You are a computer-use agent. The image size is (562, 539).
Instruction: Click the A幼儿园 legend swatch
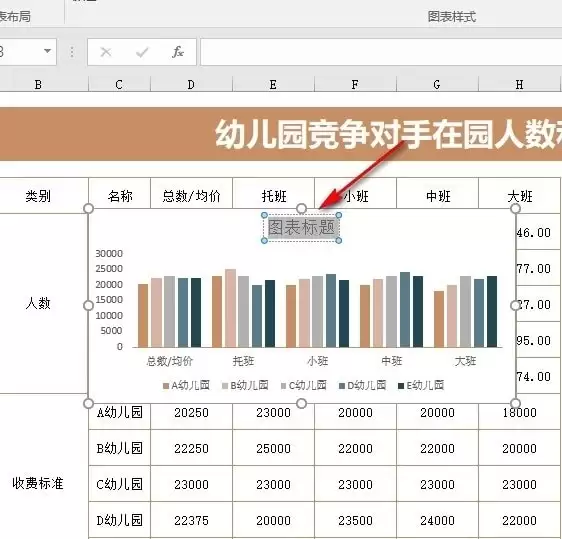166,386
